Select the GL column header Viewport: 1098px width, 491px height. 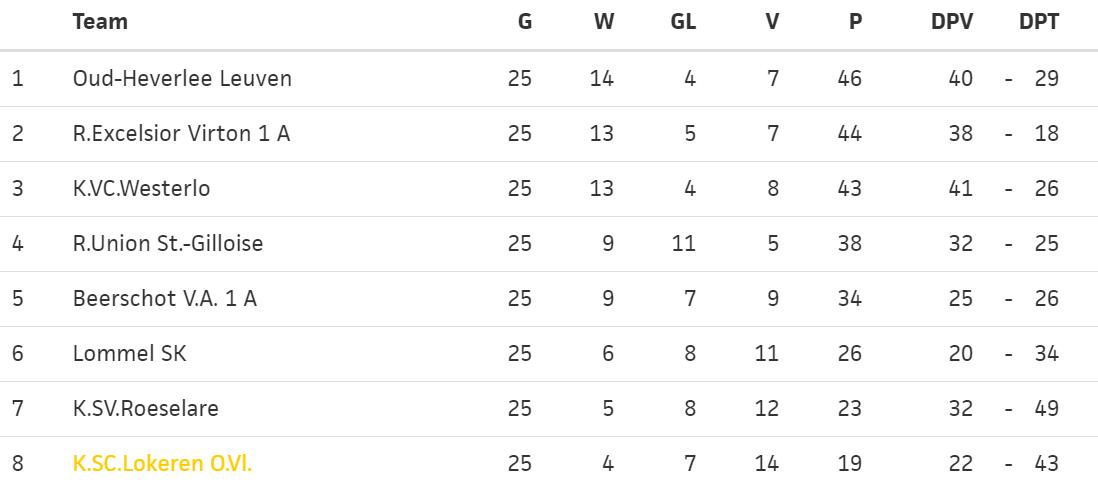[x=682, y=21]
